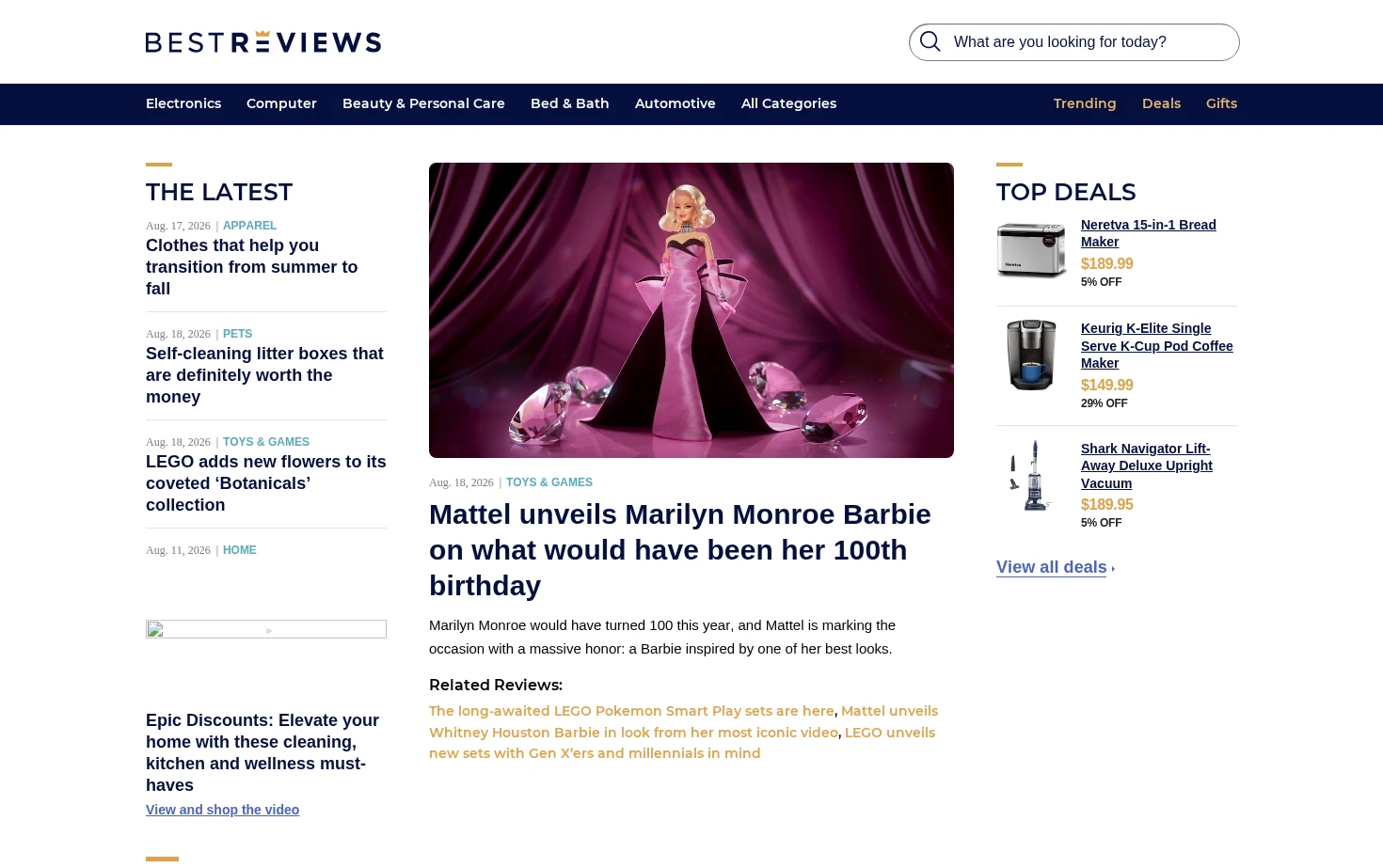Open LEGO Botanicals collection article
Screen dimensions: 1383x868
tap(266, 483)
